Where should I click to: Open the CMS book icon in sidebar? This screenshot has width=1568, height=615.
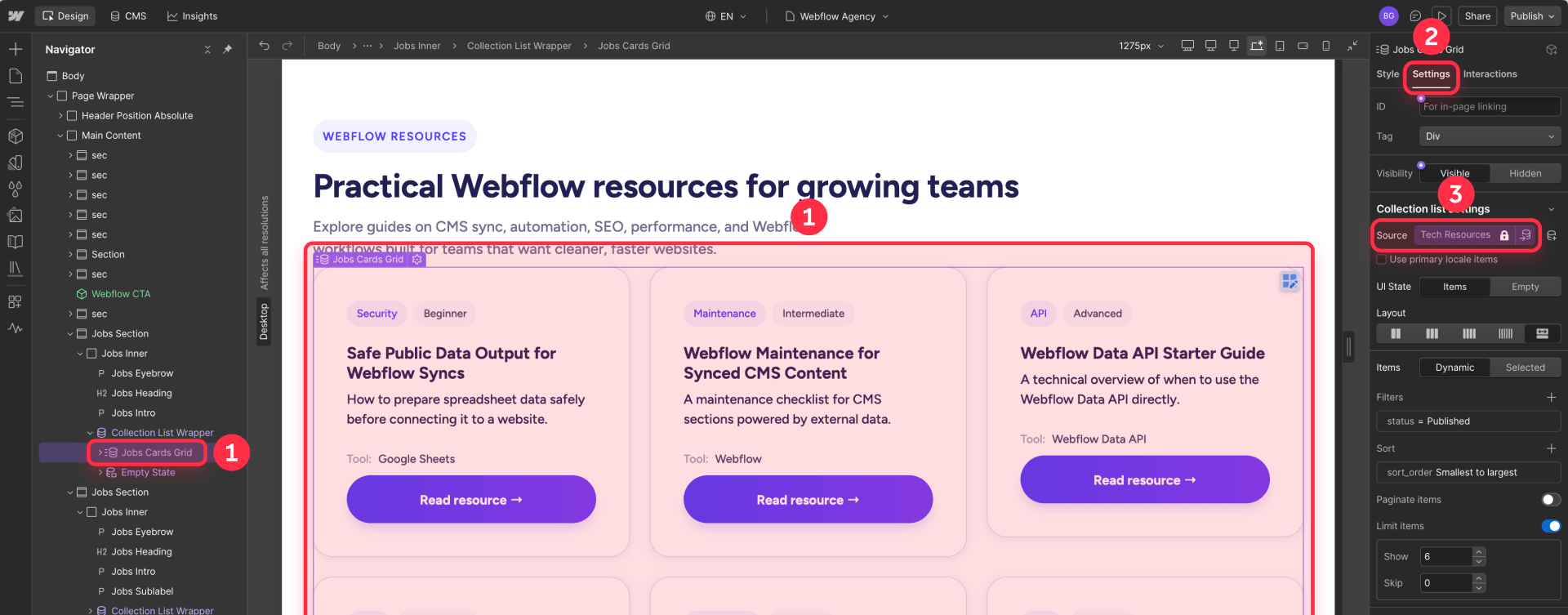pyautogui.click(x=16, y=242)
